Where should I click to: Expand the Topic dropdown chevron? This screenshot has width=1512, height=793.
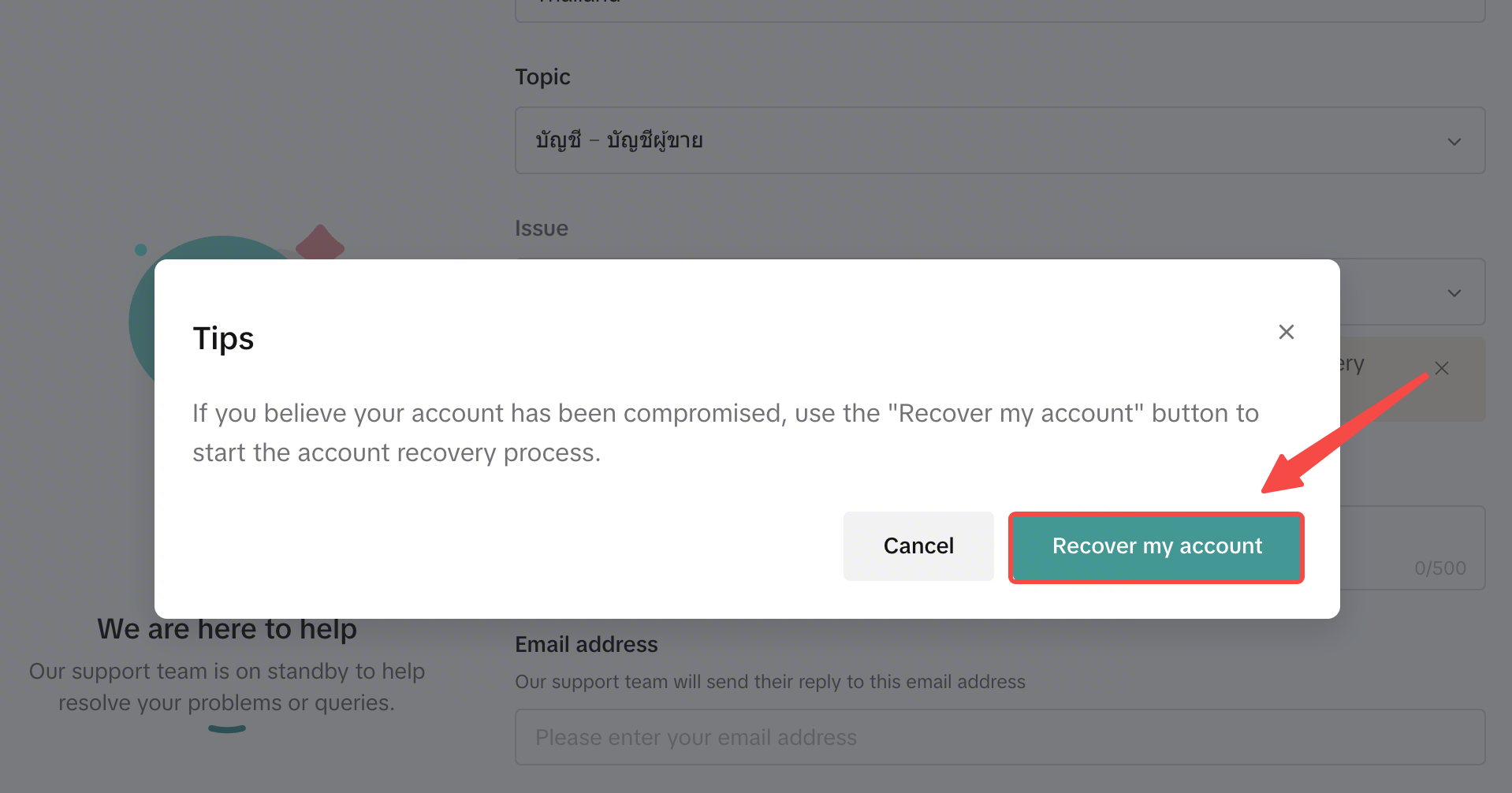[x=1454, y=141]
